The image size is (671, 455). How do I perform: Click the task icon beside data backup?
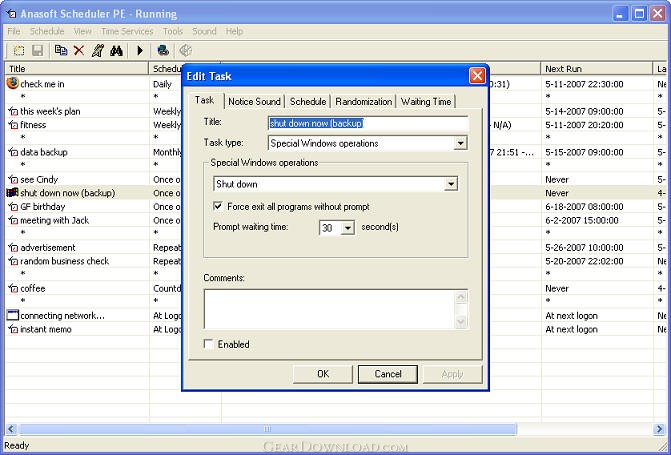tap(13, 152)
